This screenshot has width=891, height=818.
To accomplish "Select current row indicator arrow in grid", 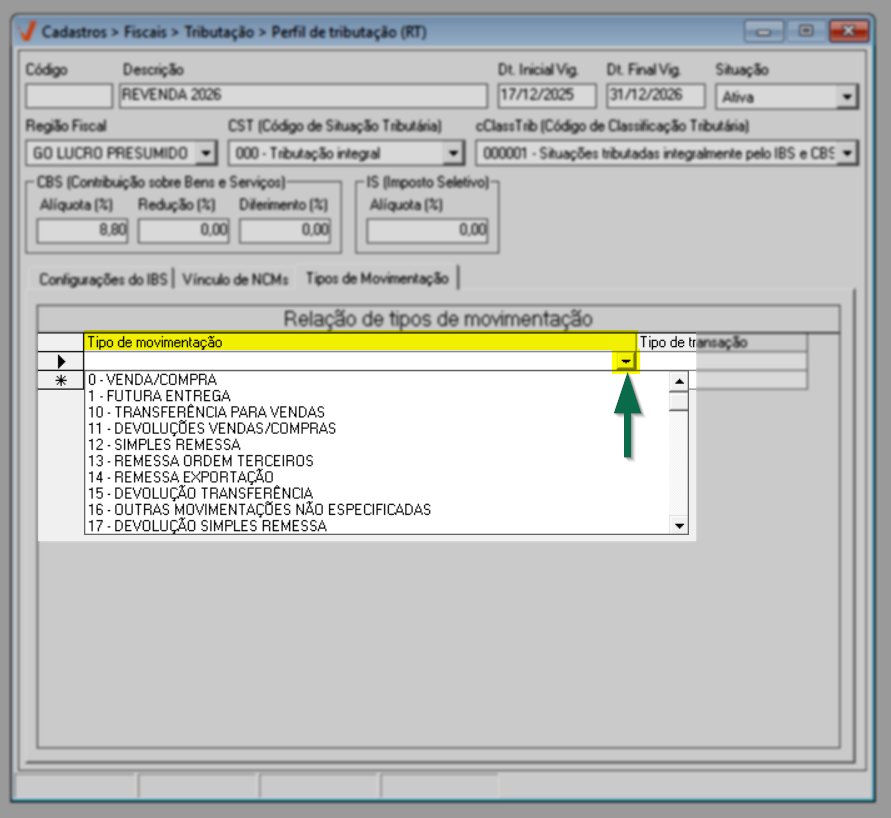I will tap(61, 361).
